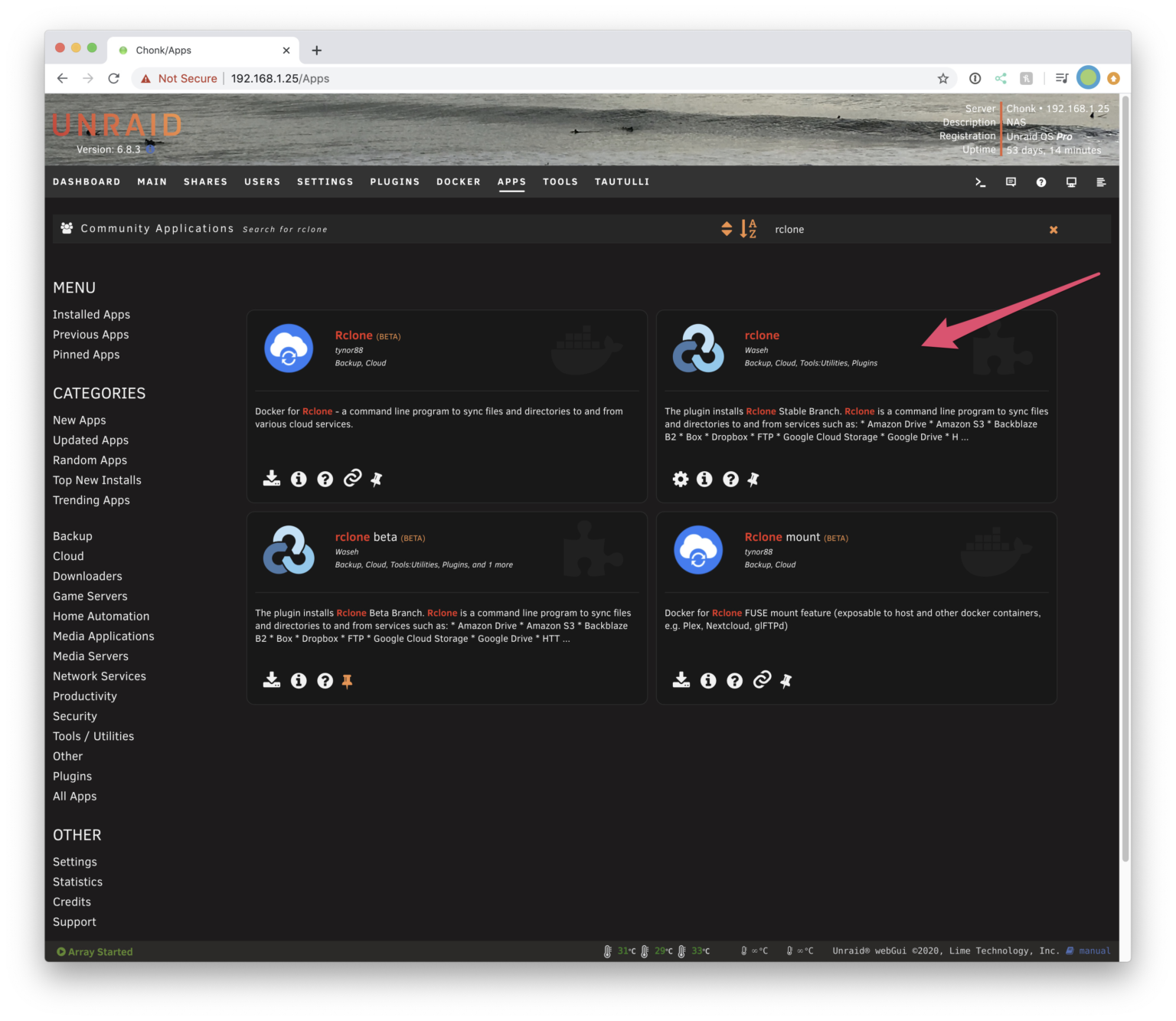This screenshot has width=1176, height=1021.
Task: Clear the rclone search with X
Action: coord(1053,230)
